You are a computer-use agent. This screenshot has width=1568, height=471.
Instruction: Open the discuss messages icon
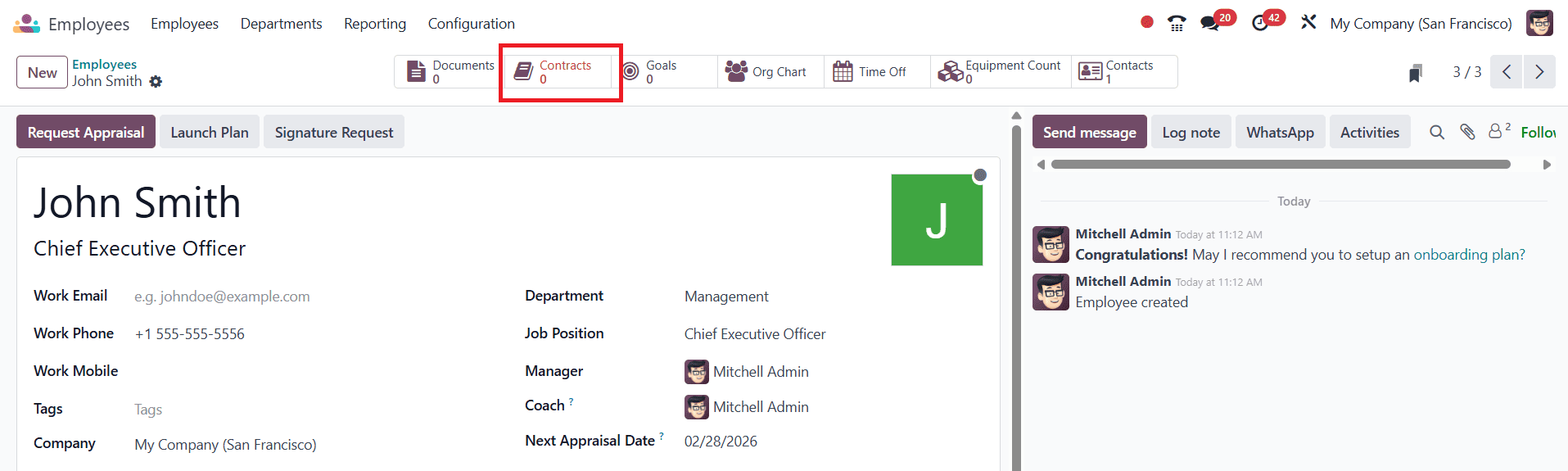tap(1210, 23)
